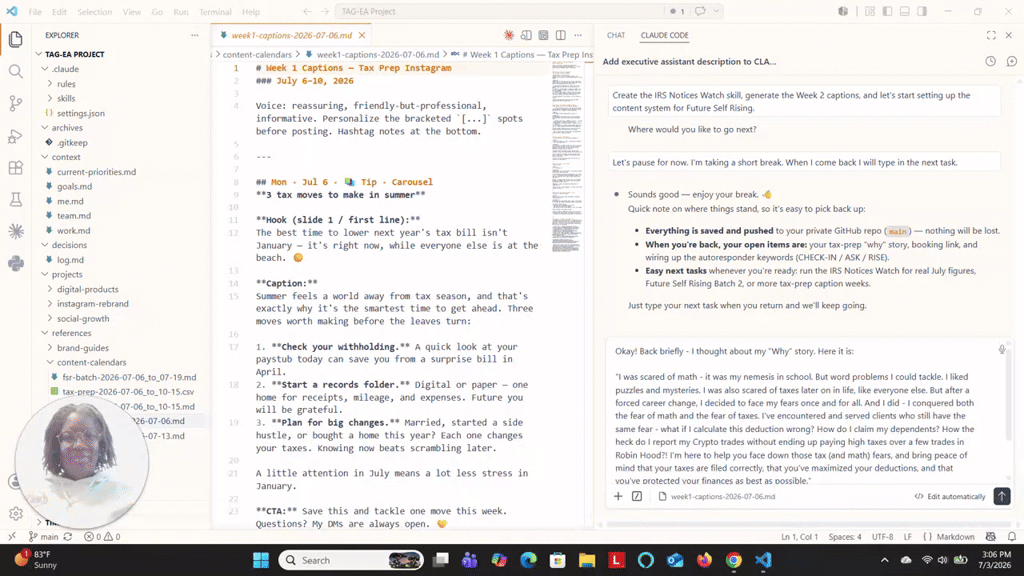Select the CLAUDE CODE tab
Image resolution: width=1024 pixels, height=576 pixels.
664,35
